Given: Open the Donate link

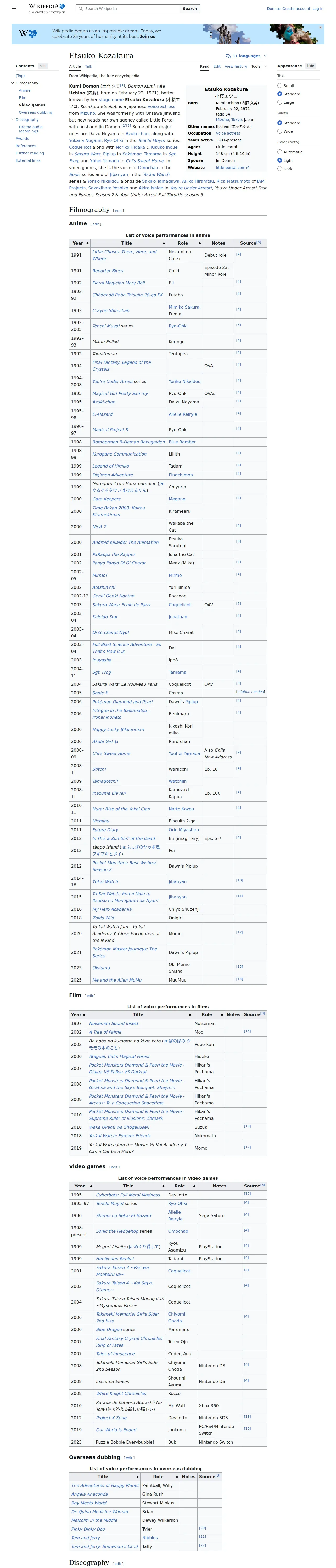Looking at the screenshot, I should [273, 9].
